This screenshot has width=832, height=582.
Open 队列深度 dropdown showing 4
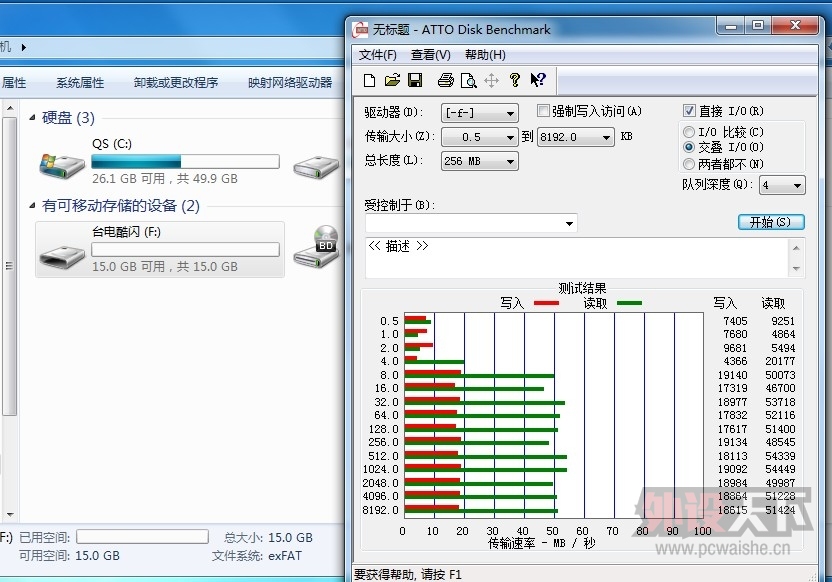click(782, 185)
